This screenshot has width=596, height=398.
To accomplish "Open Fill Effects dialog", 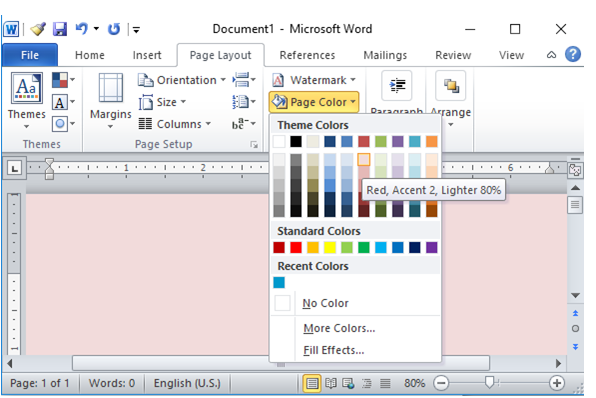I will pos(355,350).
